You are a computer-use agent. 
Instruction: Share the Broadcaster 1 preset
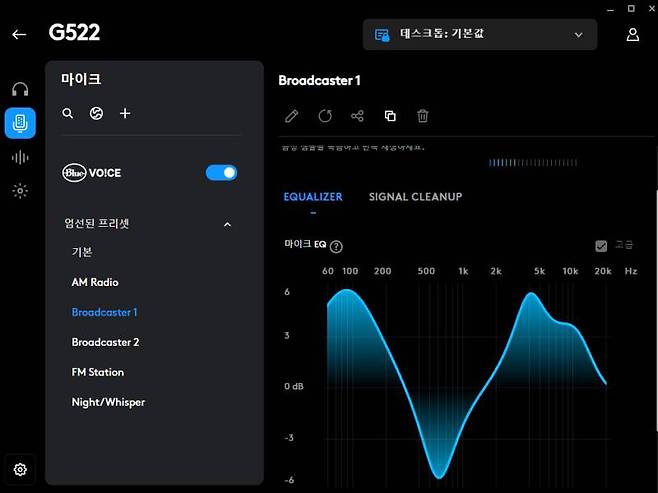click(357, 116)
